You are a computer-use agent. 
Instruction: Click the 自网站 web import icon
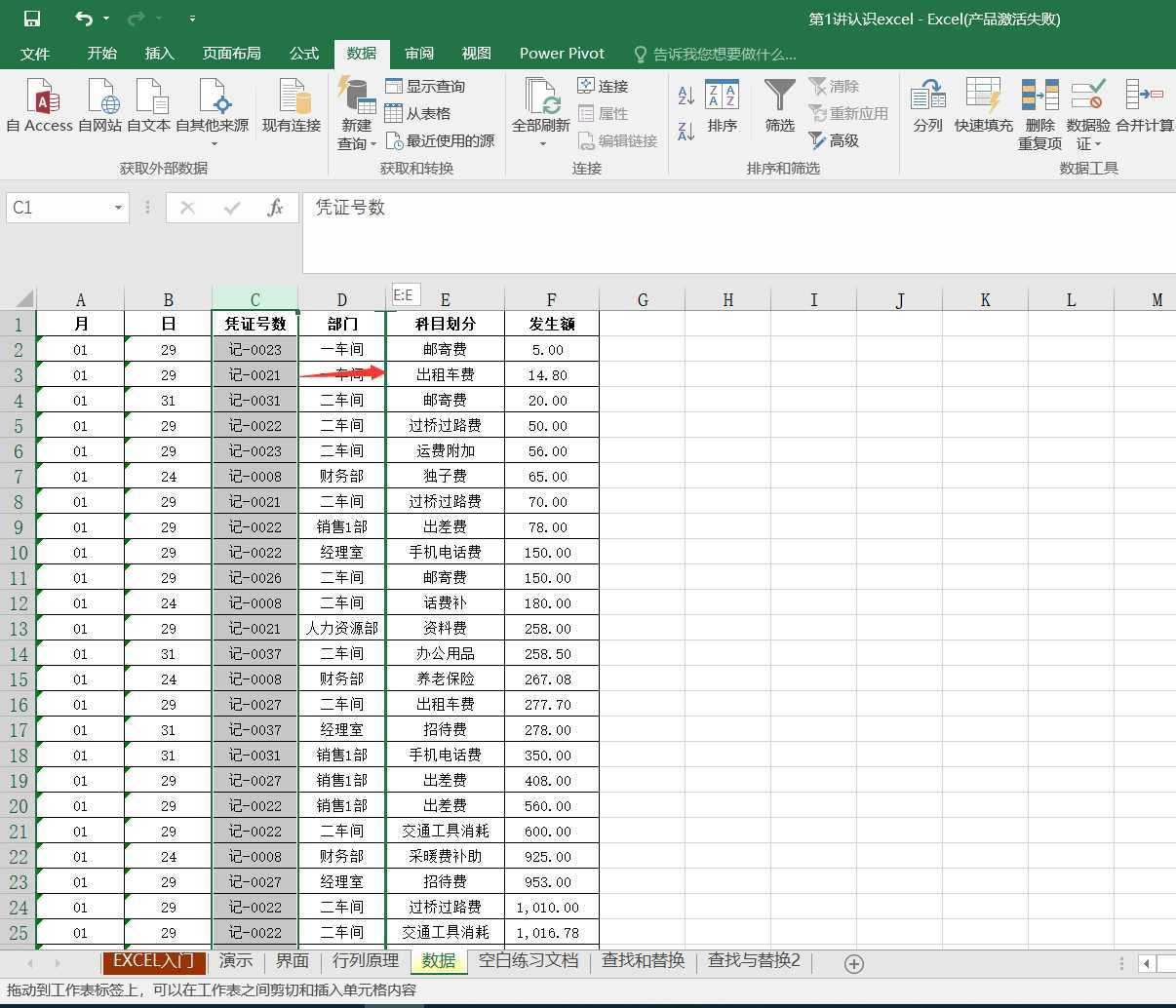point(100,105)
